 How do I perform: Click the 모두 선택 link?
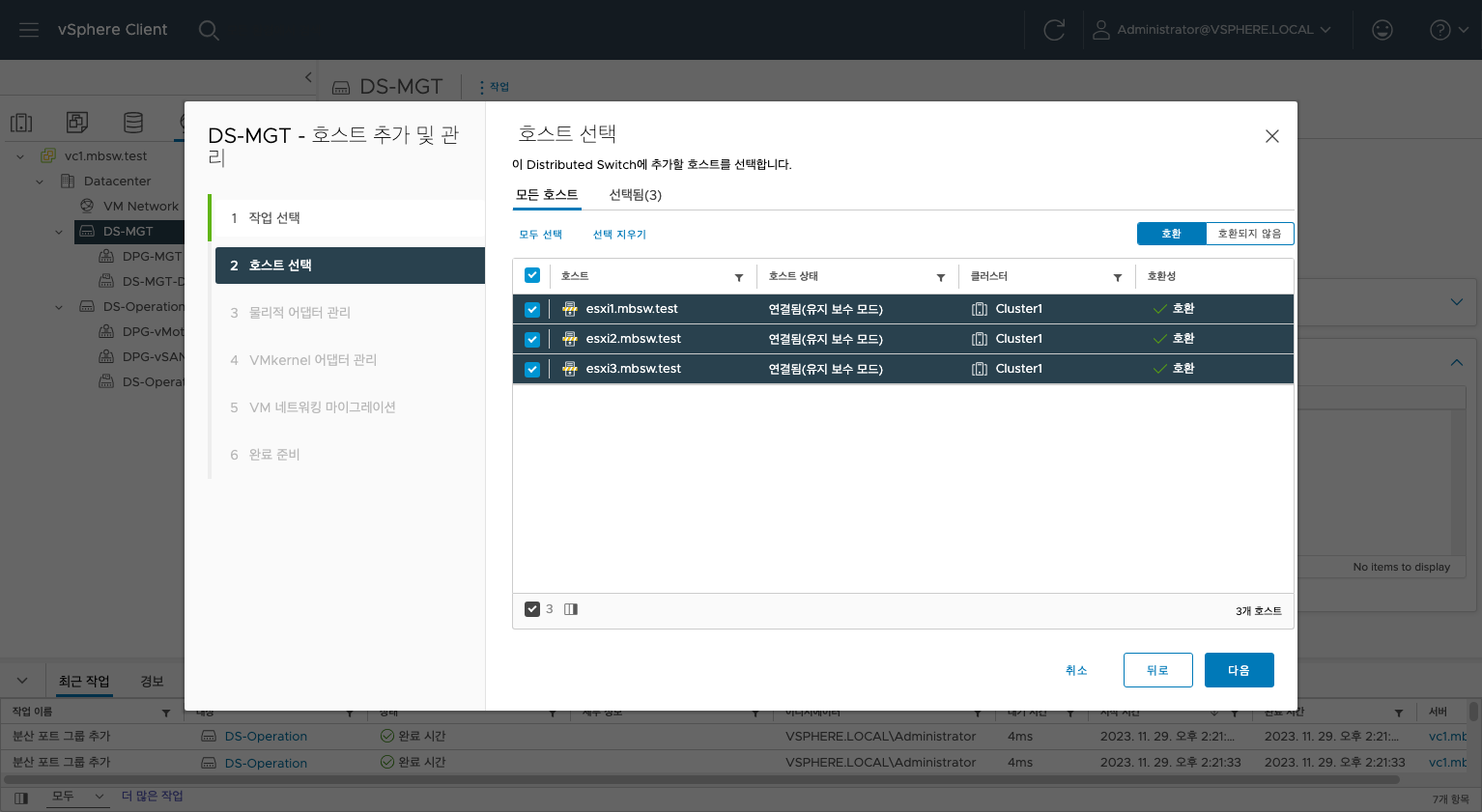[541, 235]
